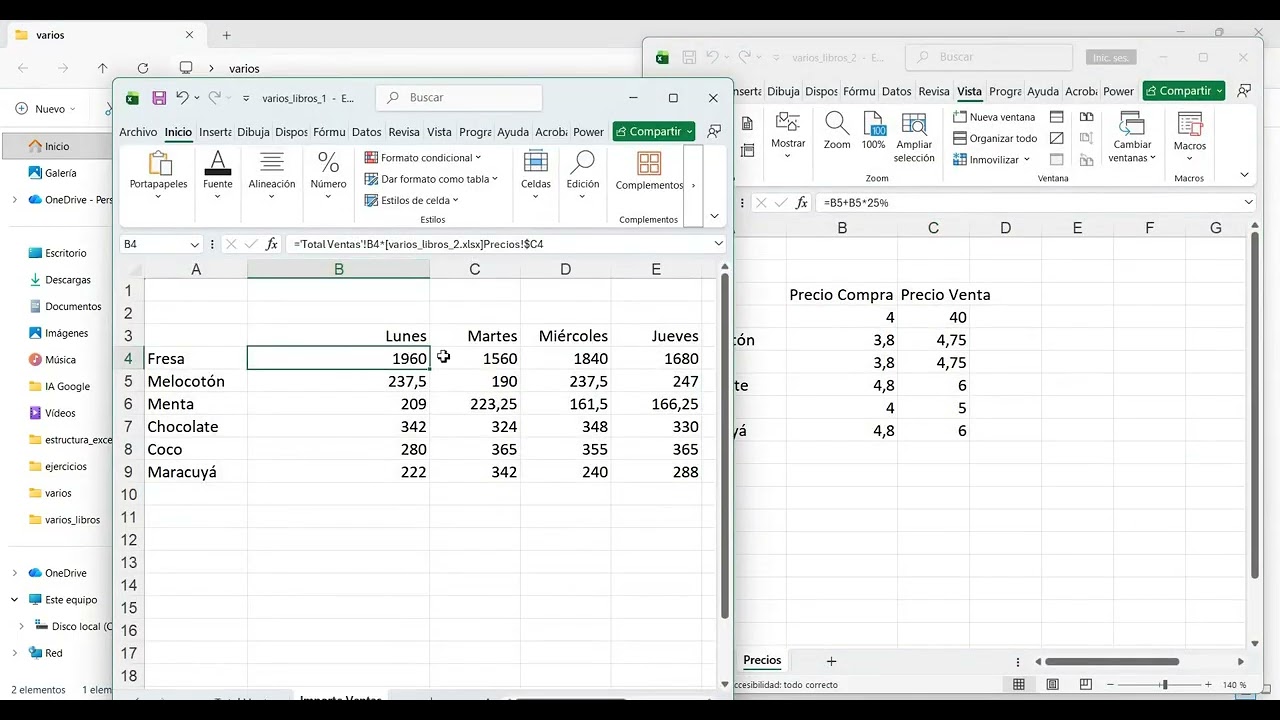Click the vertical scrollbar in varios_libros_1
The width and height of the screenshot is (1280, 720).
click(725, 444)
